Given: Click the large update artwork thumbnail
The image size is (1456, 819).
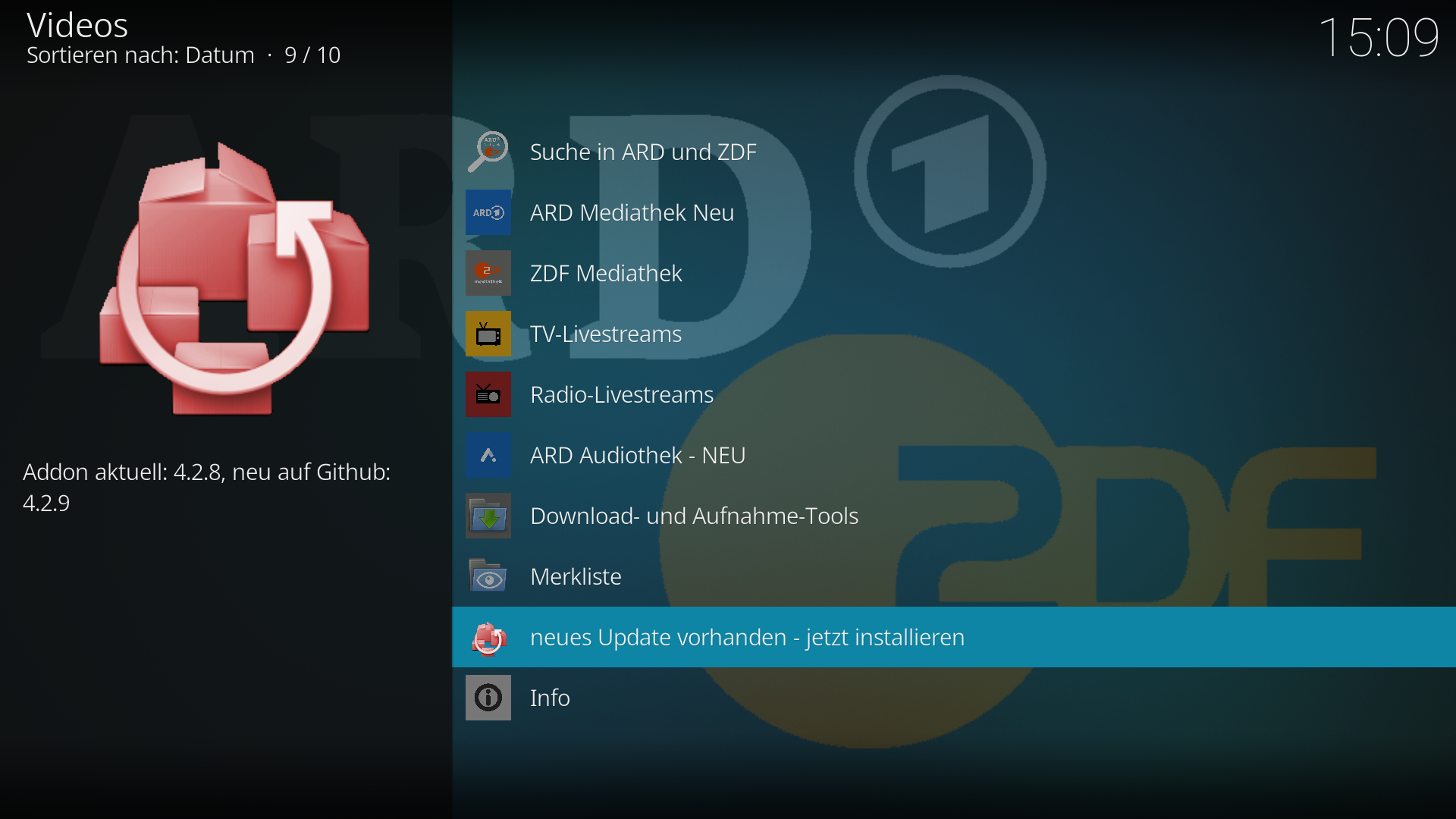Looking at the screenshot, I should (235, 278).
